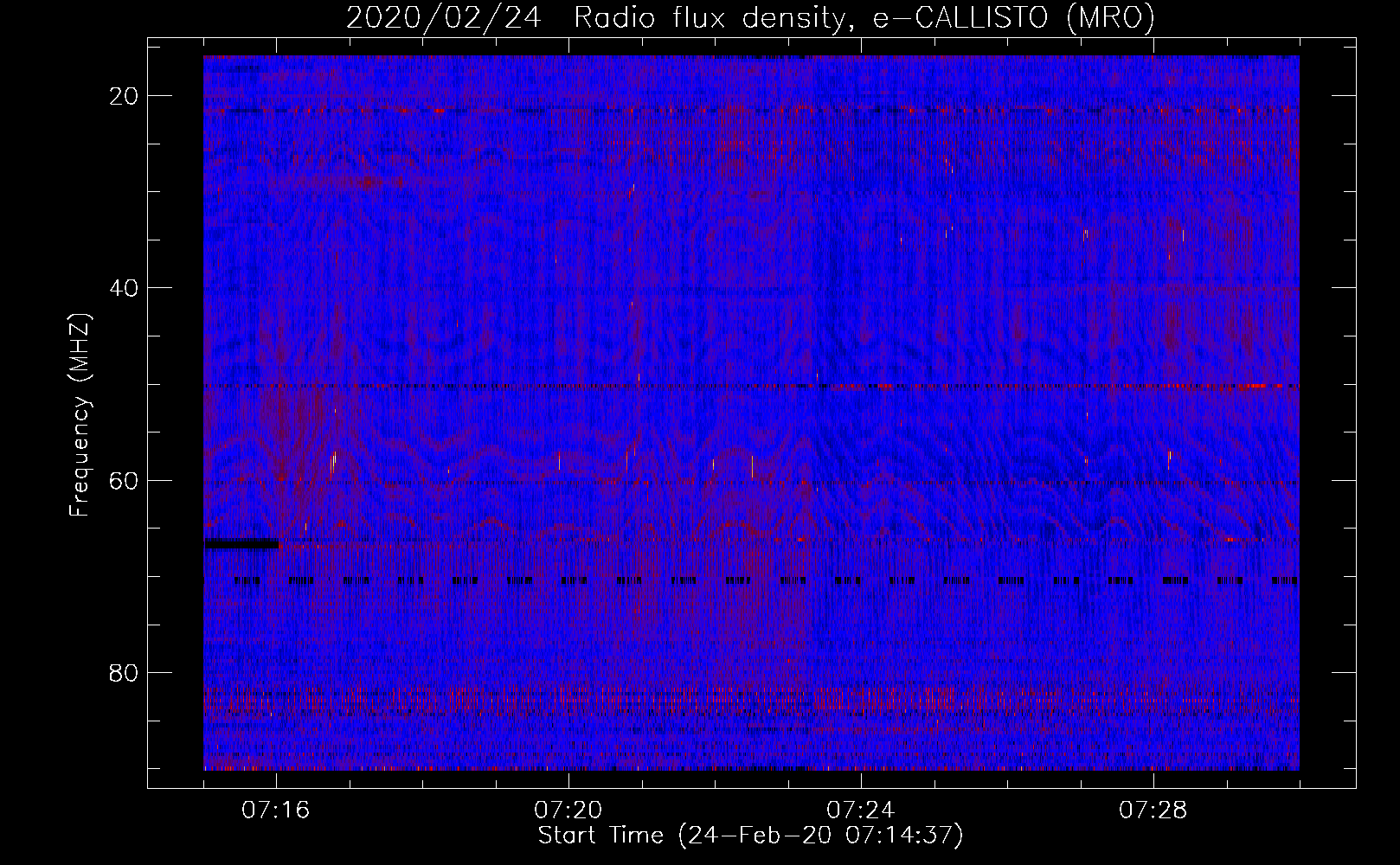Click the plot title '2020/02/24 Radio flux density, e-CALLISTO (MRO)'

[750, 17]
